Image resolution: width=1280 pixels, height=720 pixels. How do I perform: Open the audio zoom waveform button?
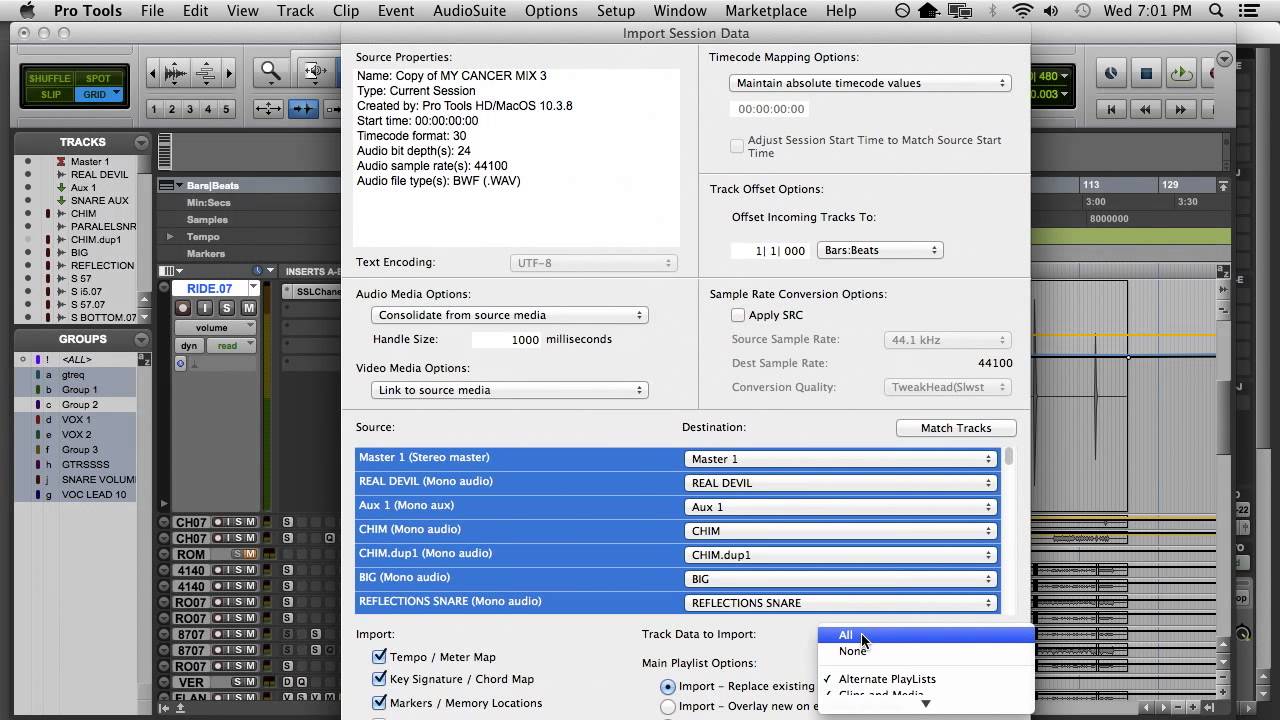tap(175, 73)
